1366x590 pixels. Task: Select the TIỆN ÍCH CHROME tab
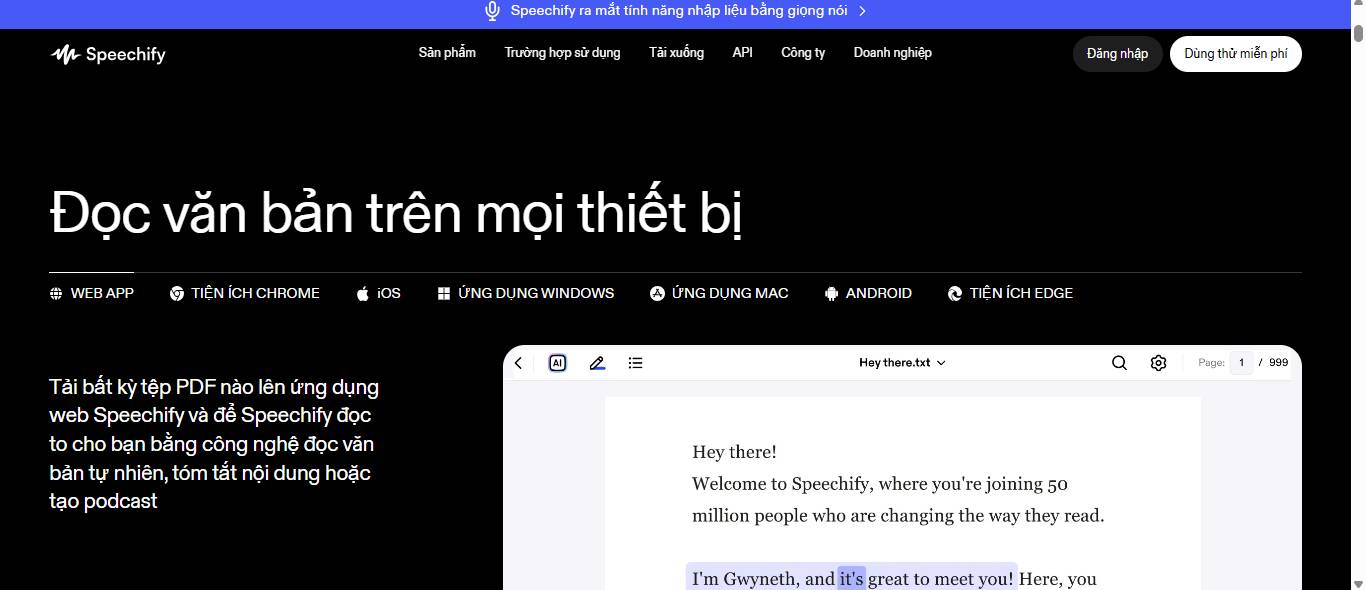tap(245, 293)
